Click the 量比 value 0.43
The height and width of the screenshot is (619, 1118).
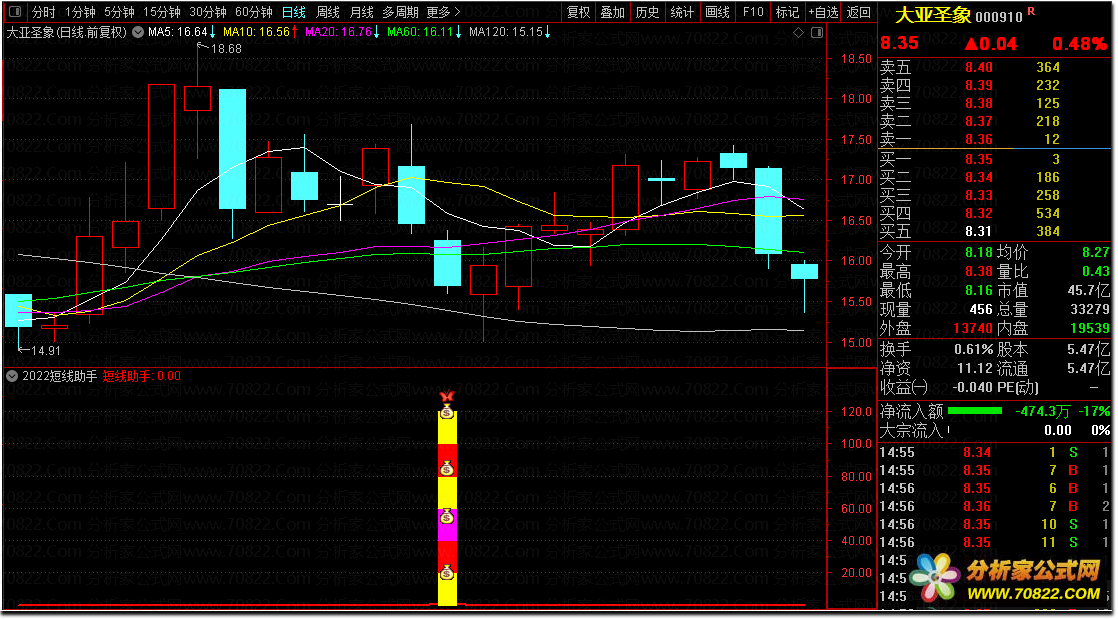point(1095,271)
